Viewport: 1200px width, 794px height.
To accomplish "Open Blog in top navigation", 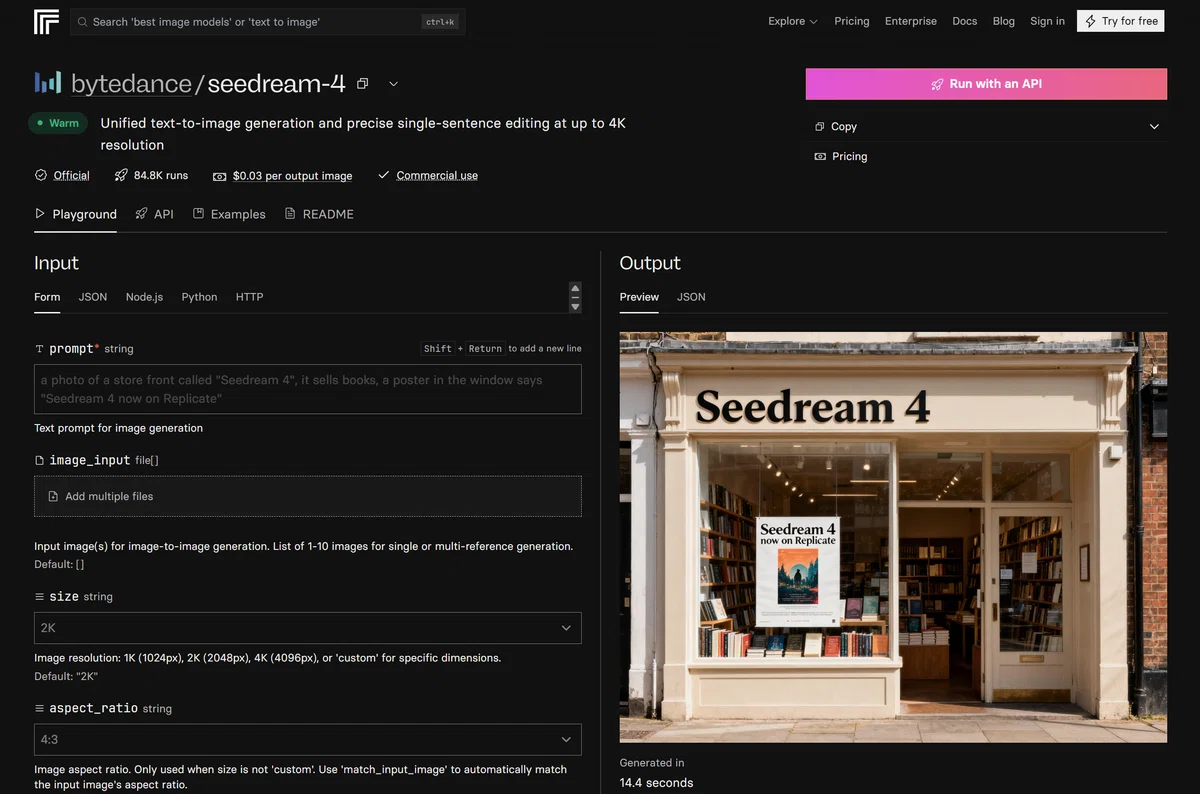I will click(x=1004, y=21).
